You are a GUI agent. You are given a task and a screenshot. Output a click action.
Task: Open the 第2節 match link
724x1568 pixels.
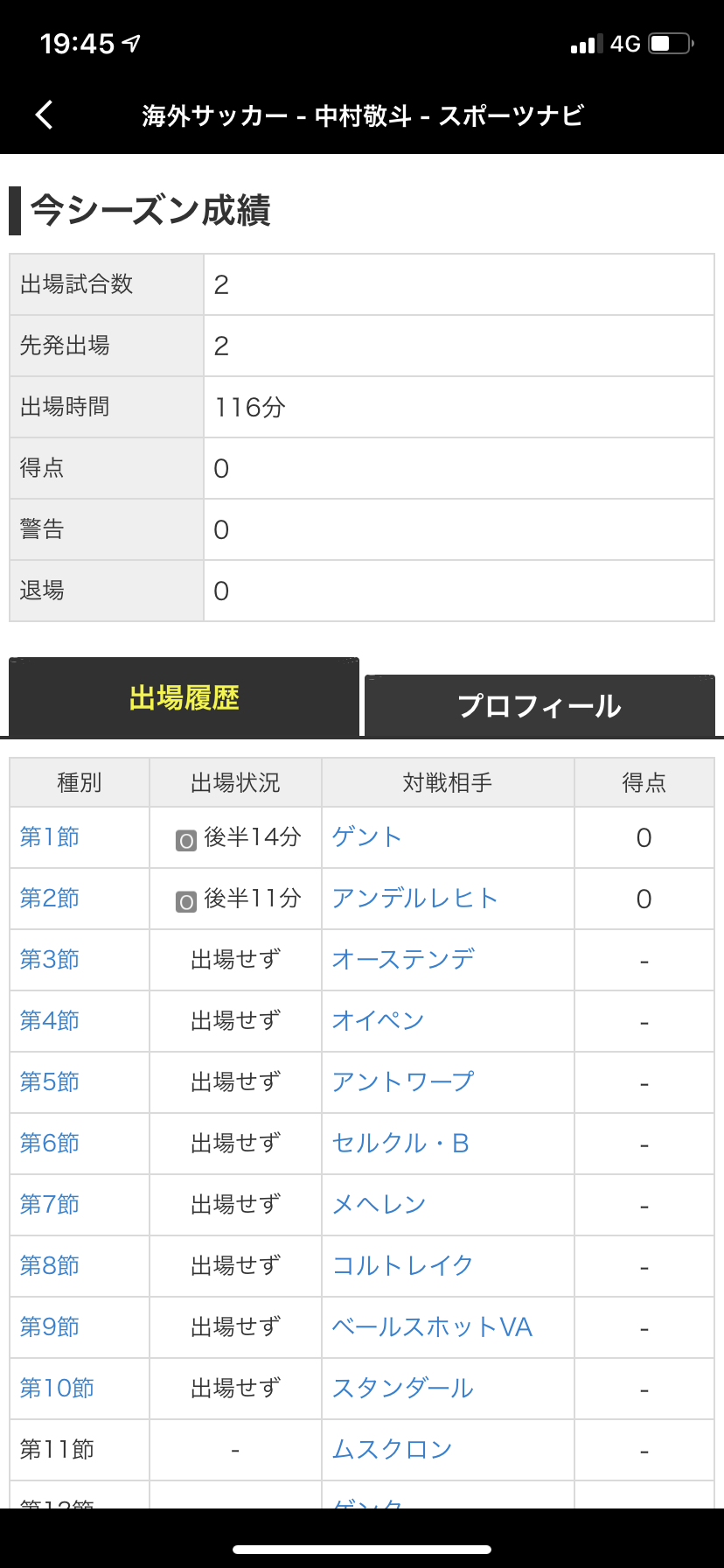coord(50,899)
